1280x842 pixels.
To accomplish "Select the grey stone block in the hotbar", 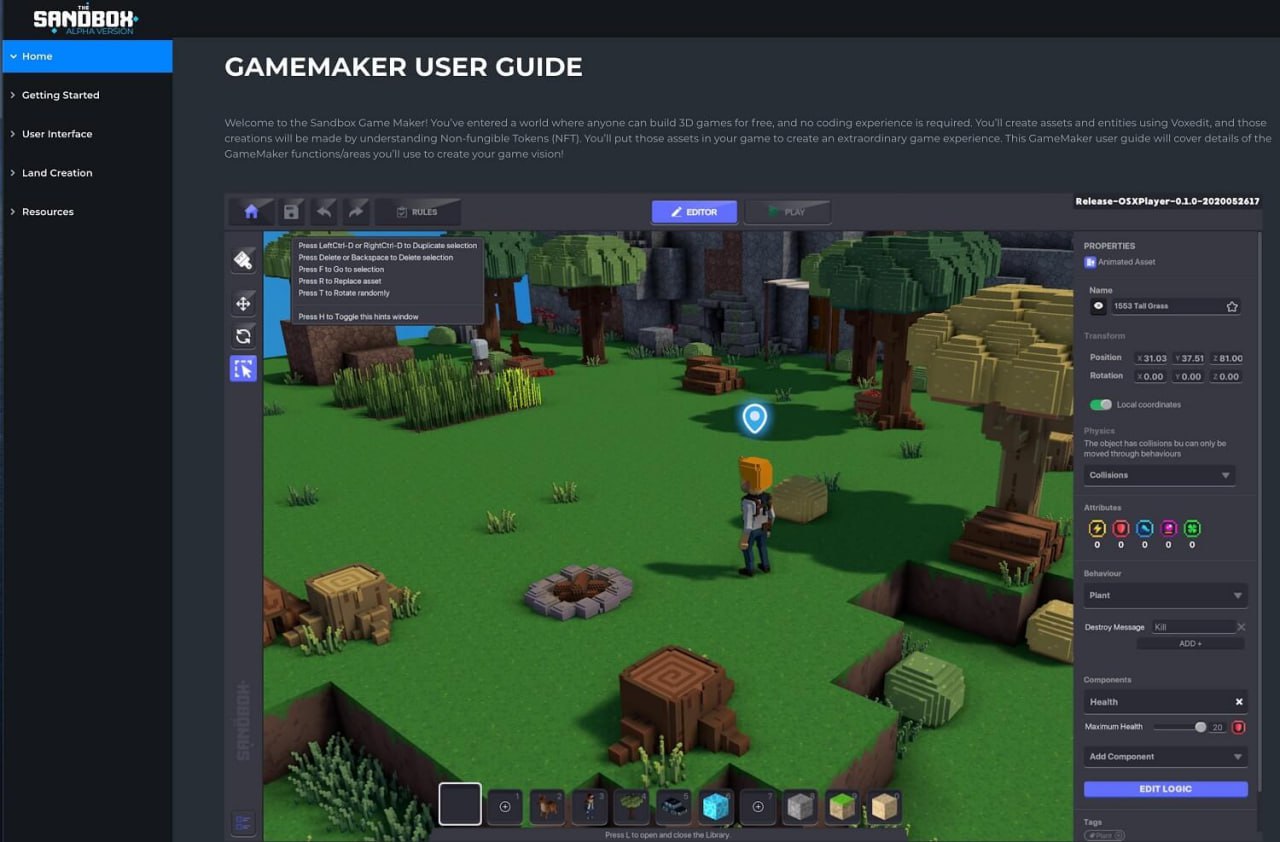I will [800, 806].
